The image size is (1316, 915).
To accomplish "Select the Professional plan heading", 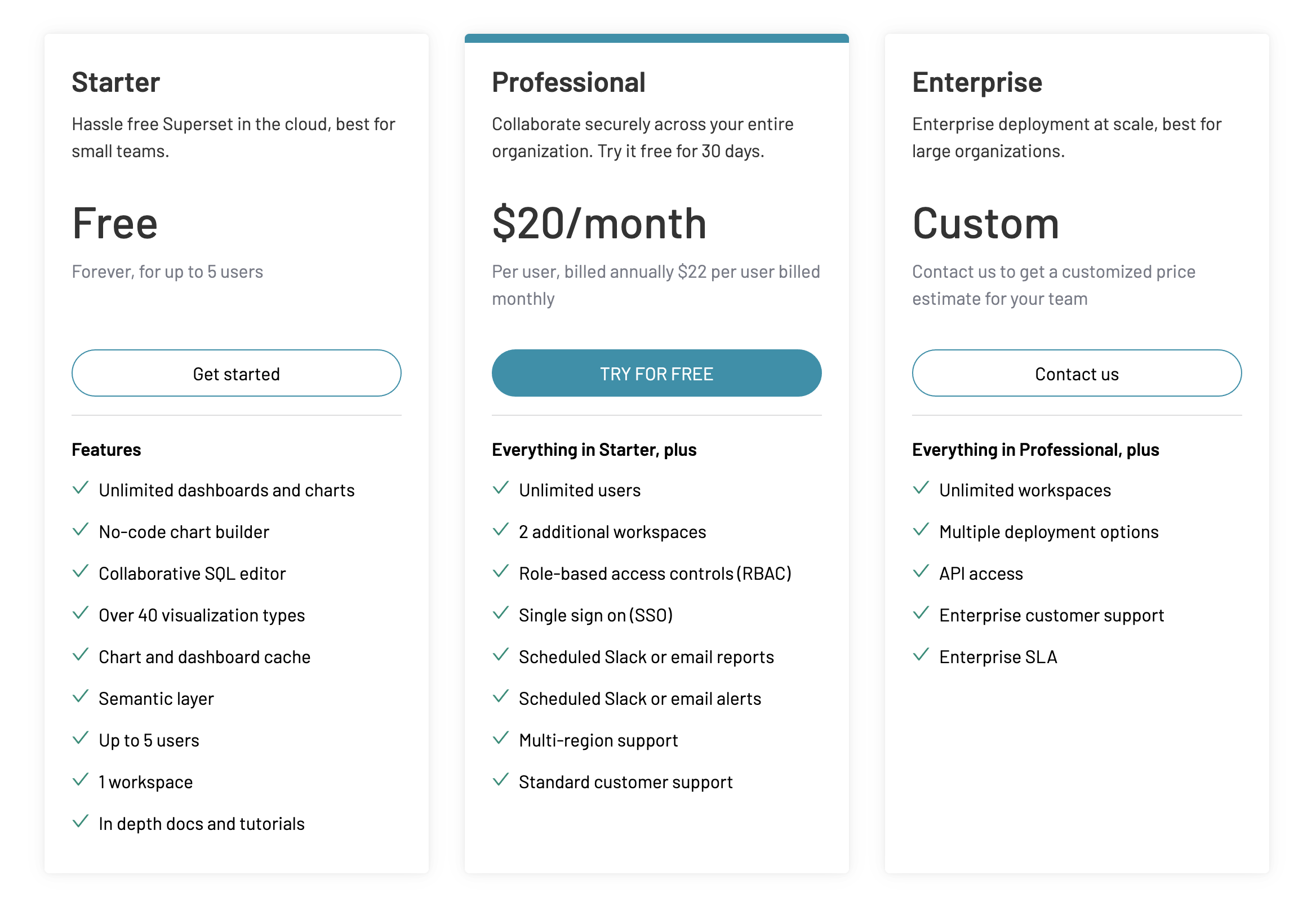I will 568,82.
